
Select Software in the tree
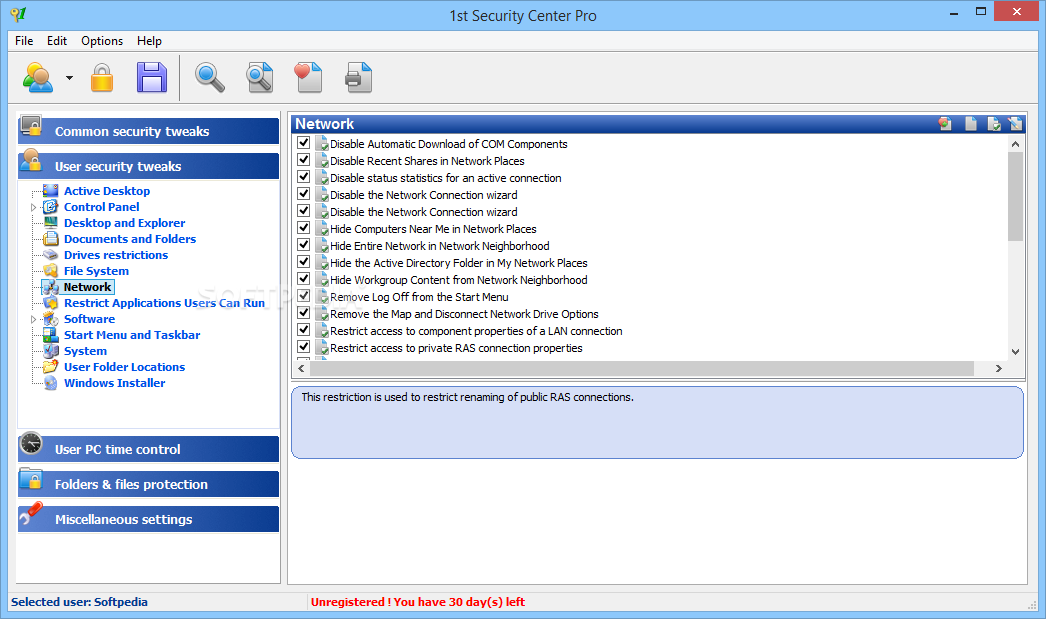[89, 319]
